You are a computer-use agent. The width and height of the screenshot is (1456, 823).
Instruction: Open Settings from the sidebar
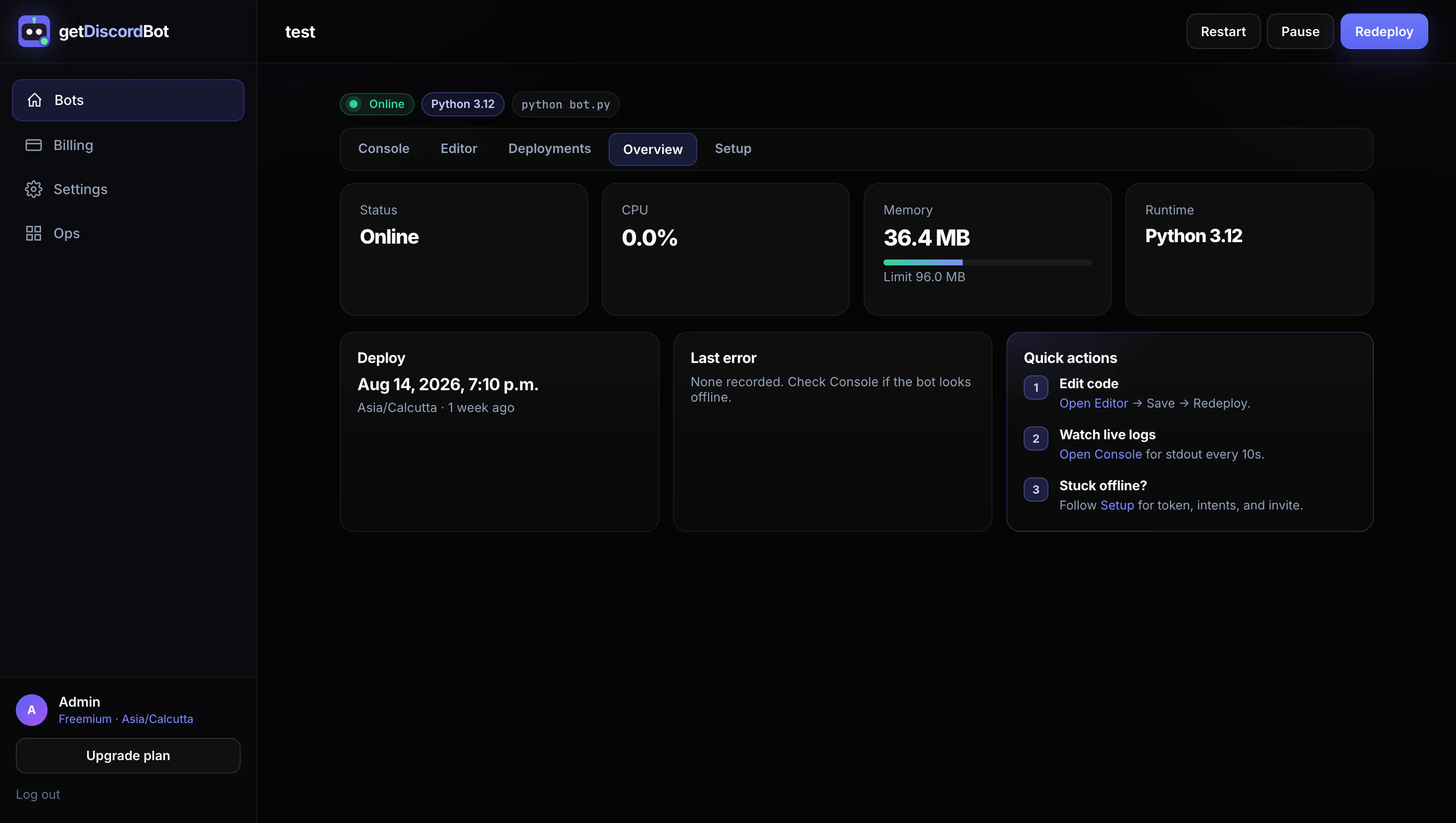(x=128, y=189)
